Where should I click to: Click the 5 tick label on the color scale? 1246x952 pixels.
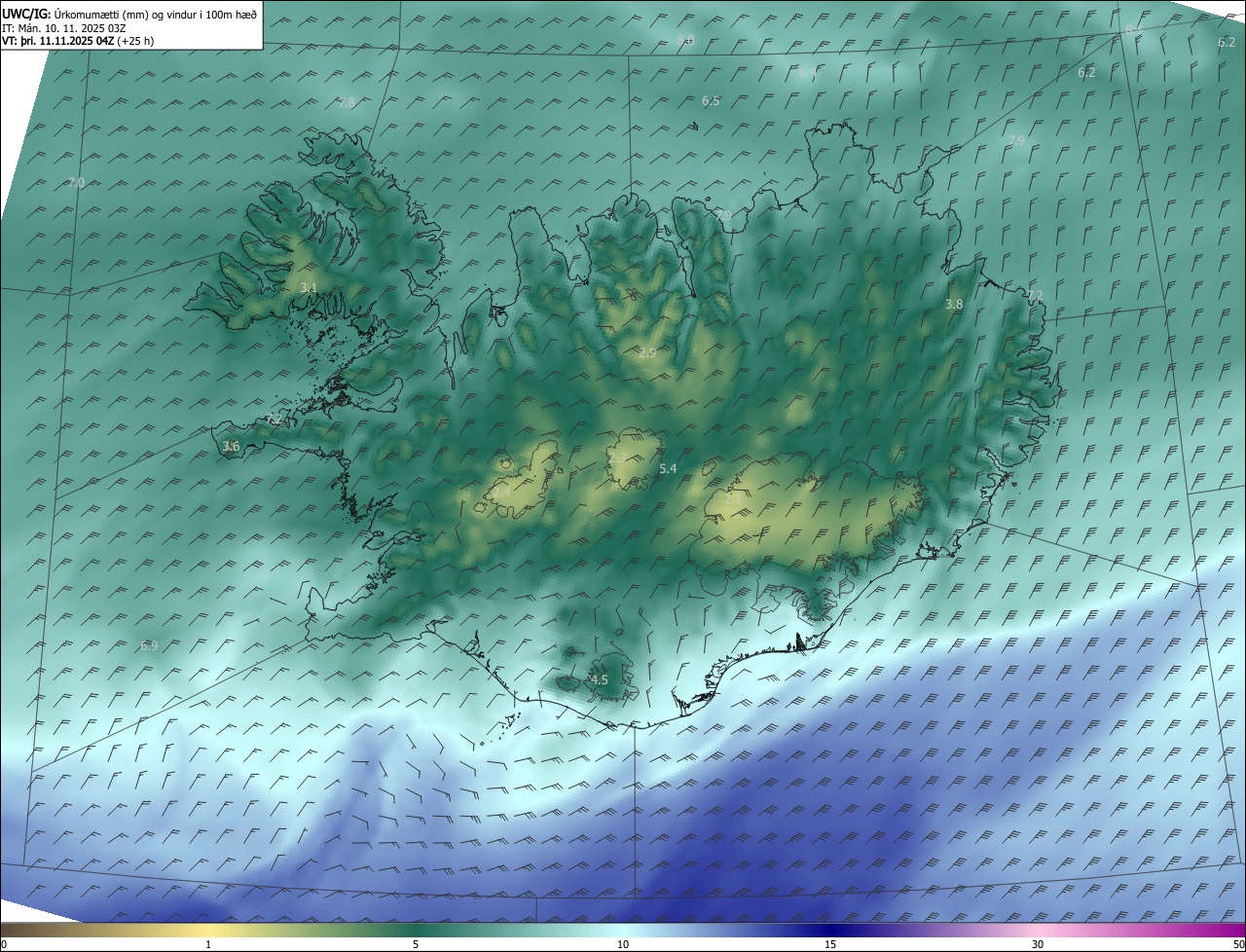(416, 944)
